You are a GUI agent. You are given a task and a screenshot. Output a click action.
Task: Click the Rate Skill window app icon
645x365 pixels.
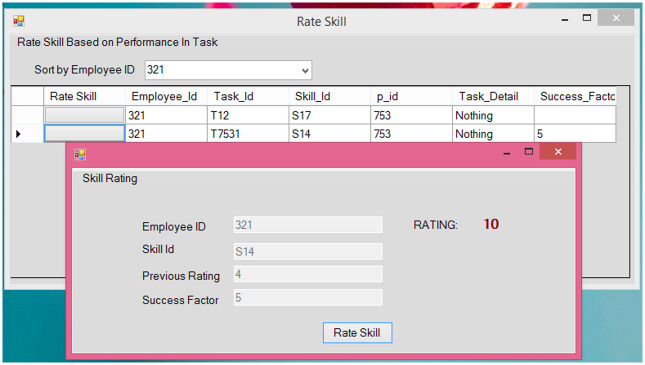[19, 21]
